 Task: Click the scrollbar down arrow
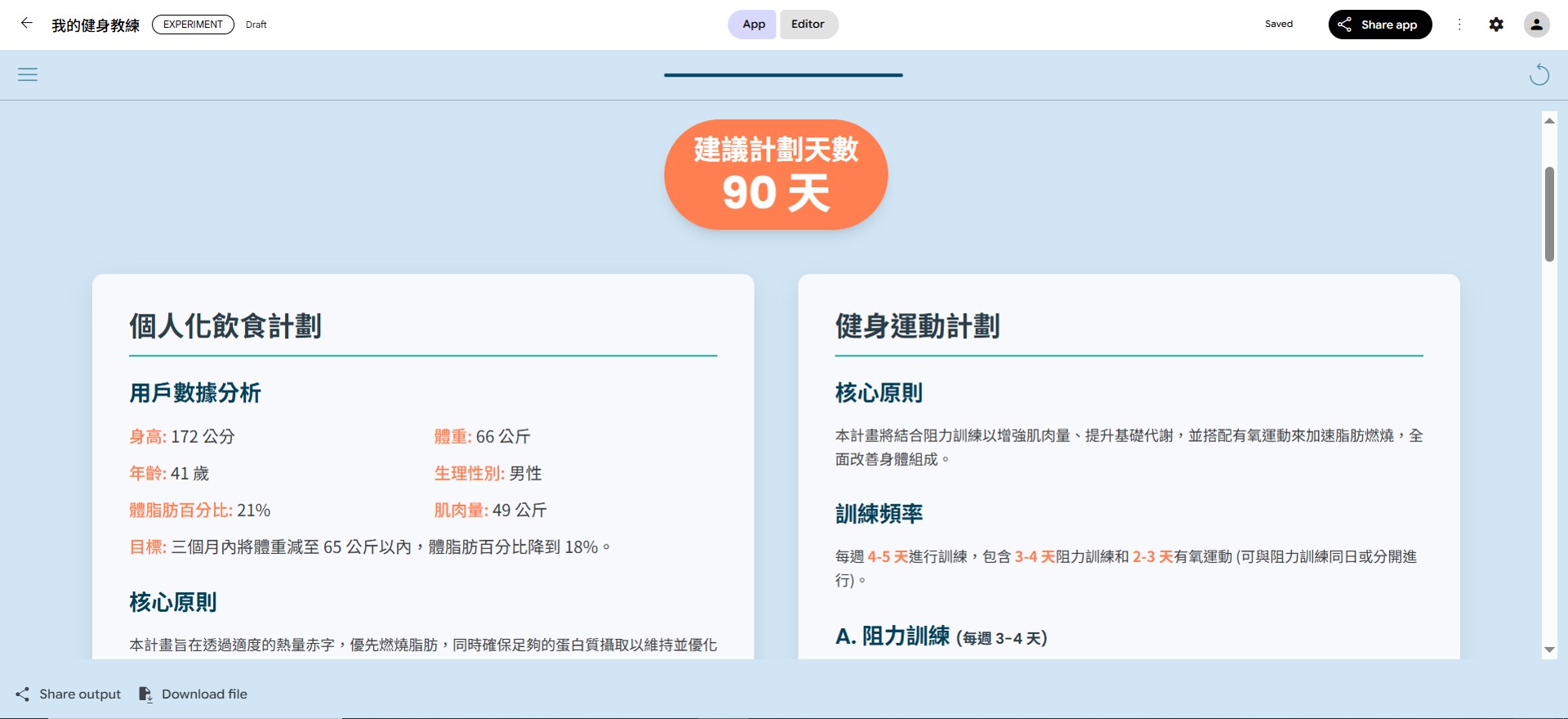click(1549, 650)
